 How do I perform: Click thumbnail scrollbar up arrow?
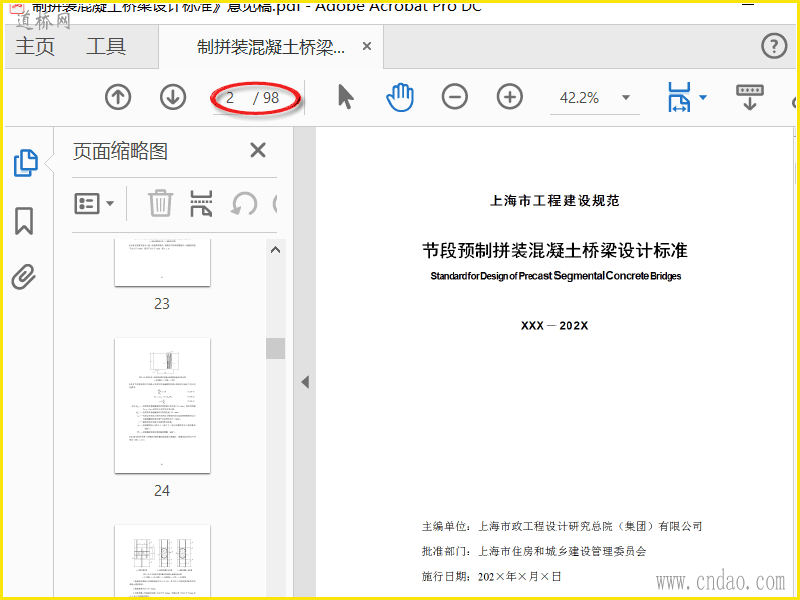click(x=276, y=250)
